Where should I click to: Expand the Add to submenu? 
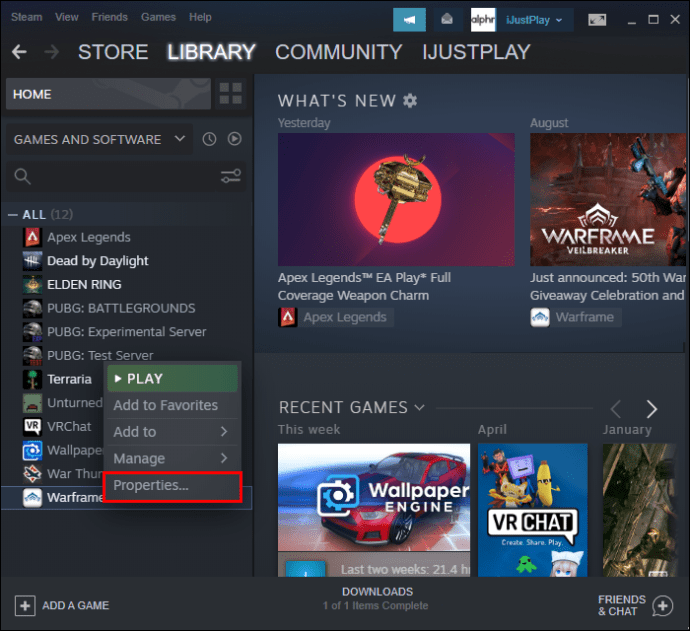172,432
